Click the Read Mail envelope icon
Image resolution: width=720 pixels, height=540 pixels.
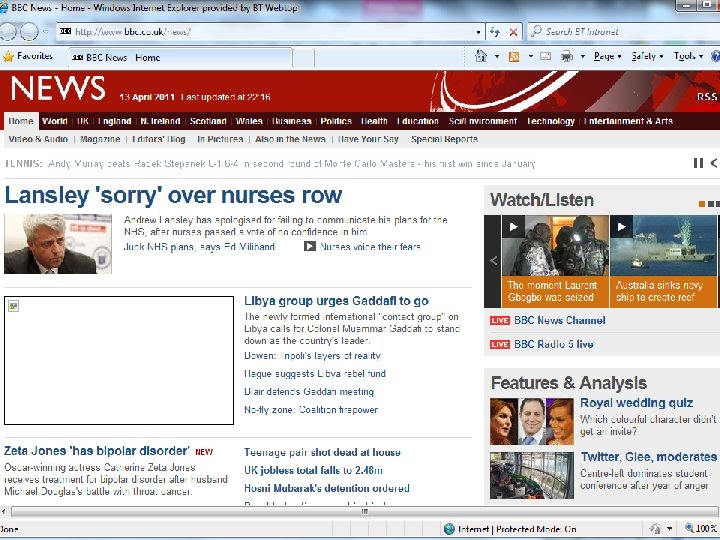click(x=546, y=56)
